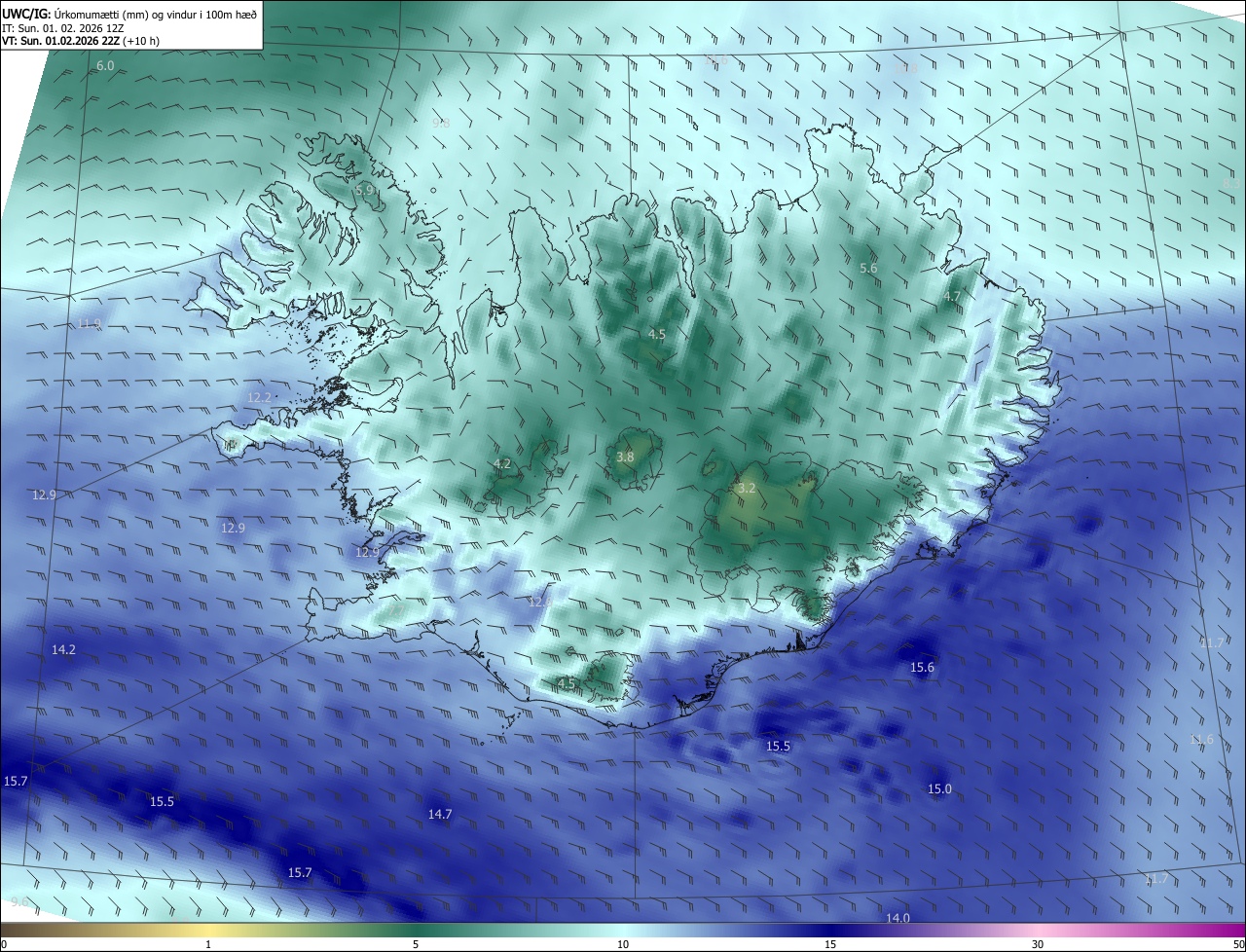Click the legend tick labeled 30
The image size is (1246, 952).
(1038, 944)
